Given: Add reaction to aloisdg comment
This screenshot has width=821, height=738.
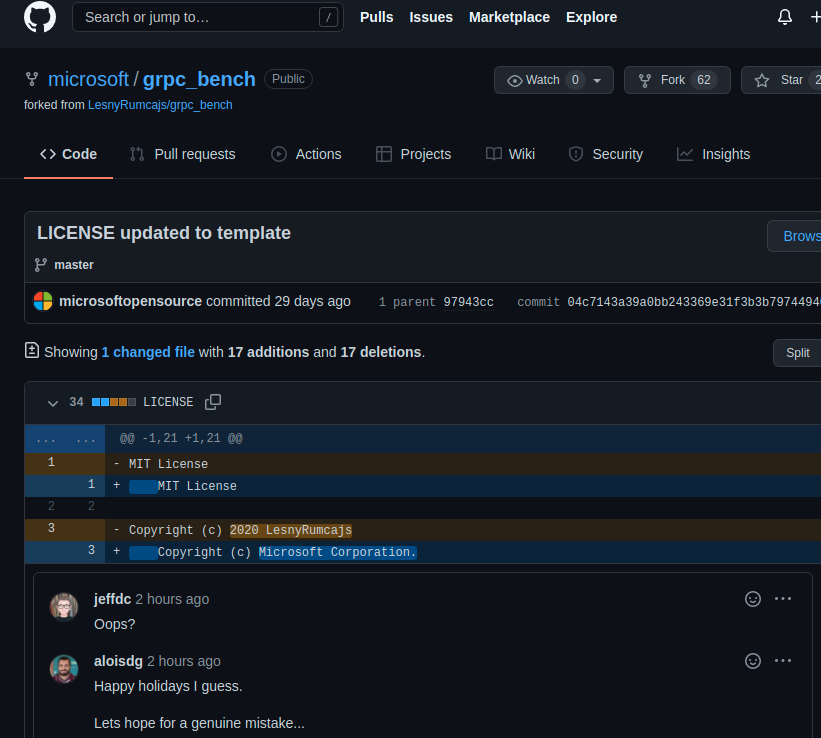Looking at the screenshot, I should pos(753,661).
